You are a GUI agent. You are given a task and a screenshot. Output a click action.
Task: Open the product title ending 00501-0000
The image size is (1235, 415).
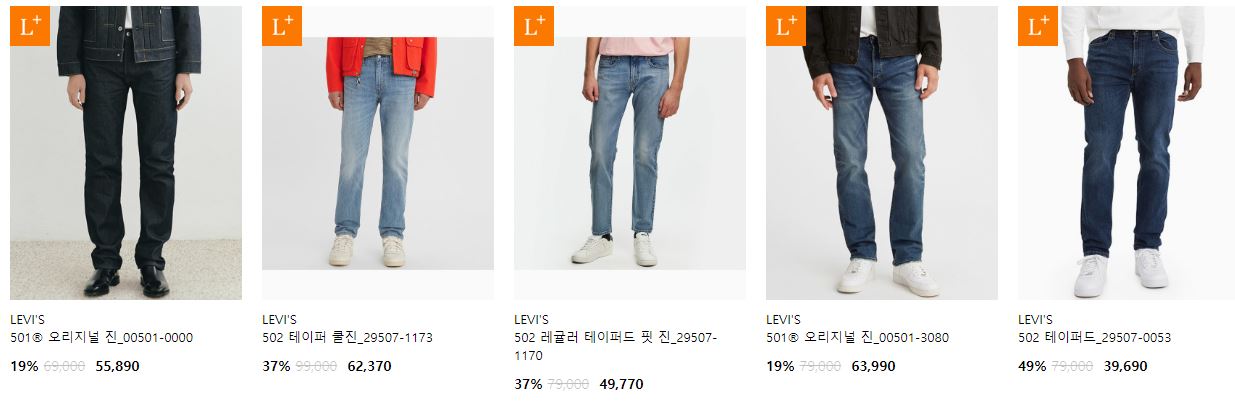point(101,338)
